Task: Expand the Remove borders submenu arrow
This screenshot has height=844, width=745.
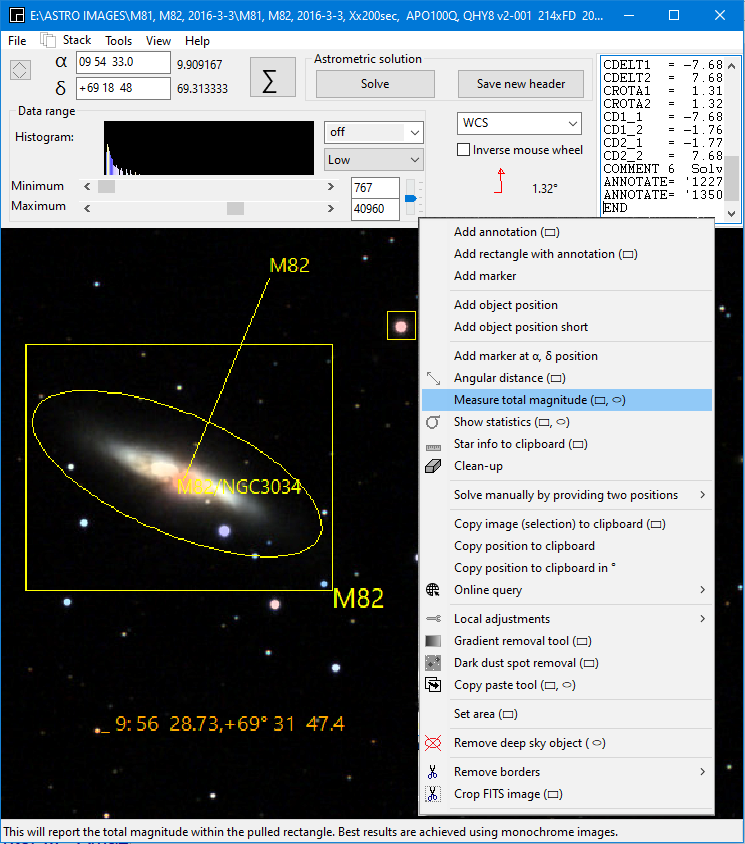Action: (x=702, y=772)
